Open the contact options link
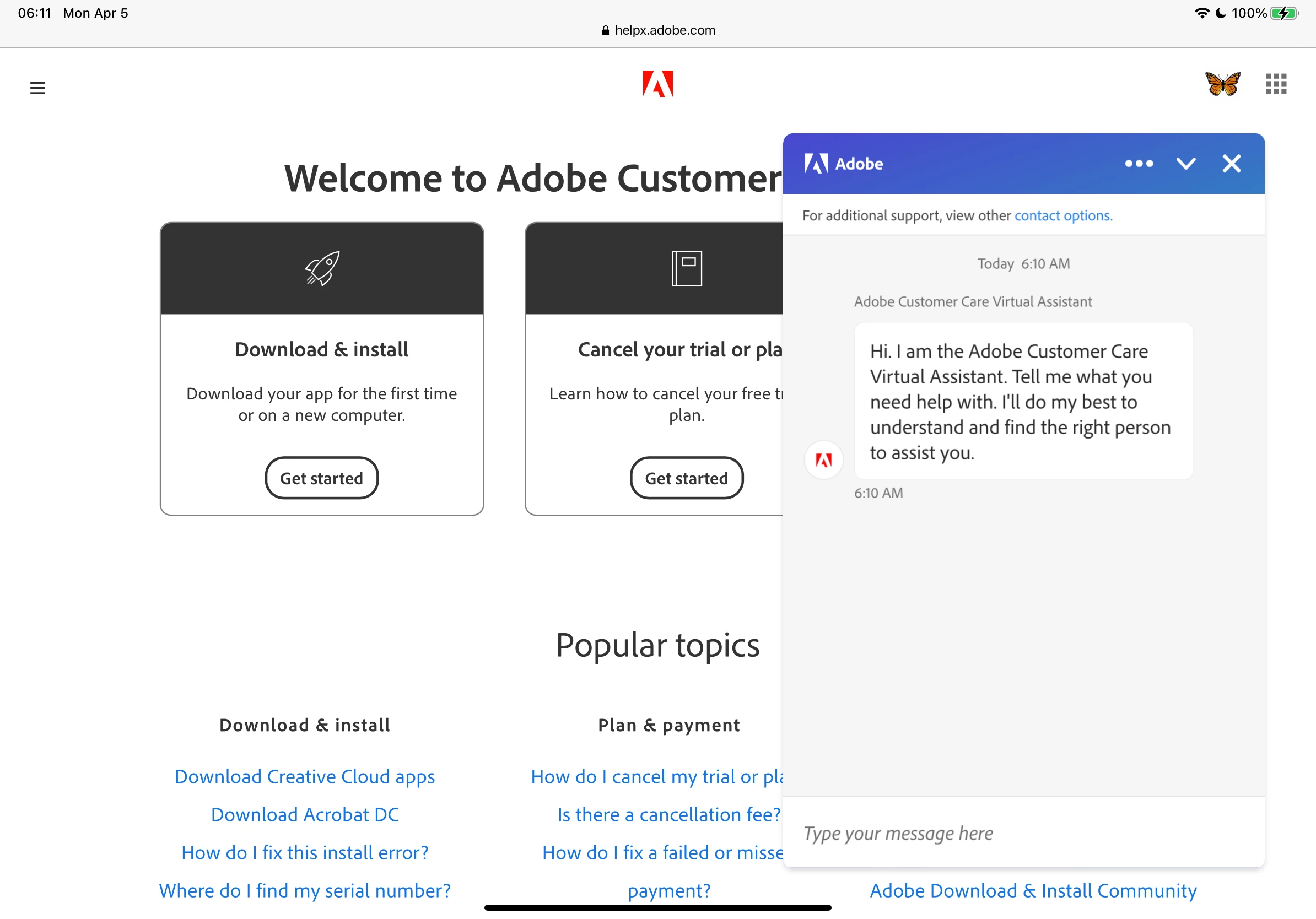The height and width of the screenshot is (919, 1316). tap(1063, 215)
